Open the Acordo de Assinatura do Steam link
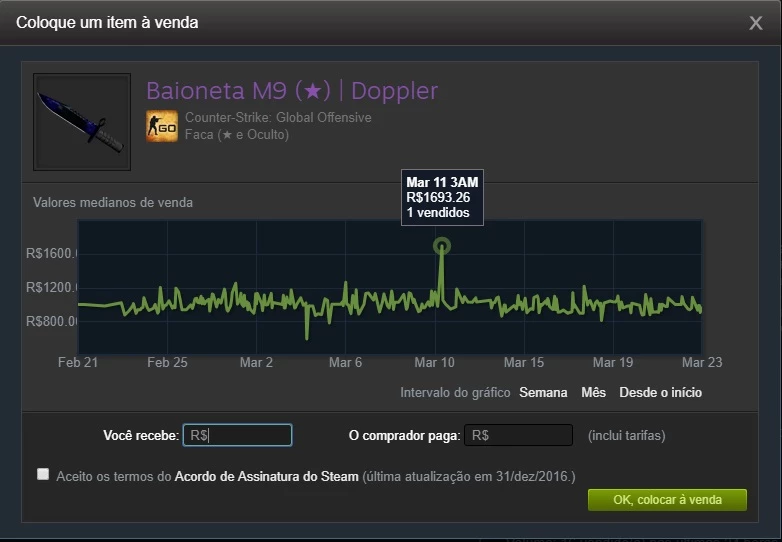Viewport: 782px width, 542px height. click(266, 477)
